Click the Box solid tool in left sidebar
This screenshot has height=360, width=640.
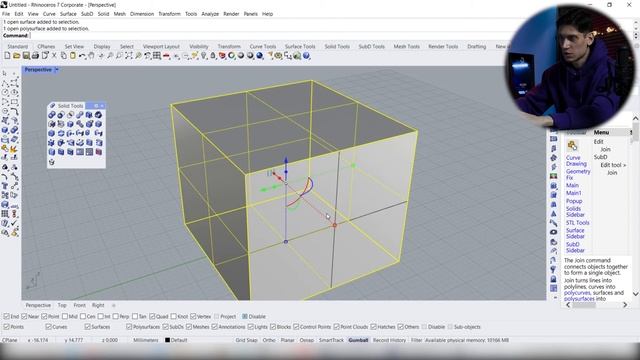coord(5,130)
